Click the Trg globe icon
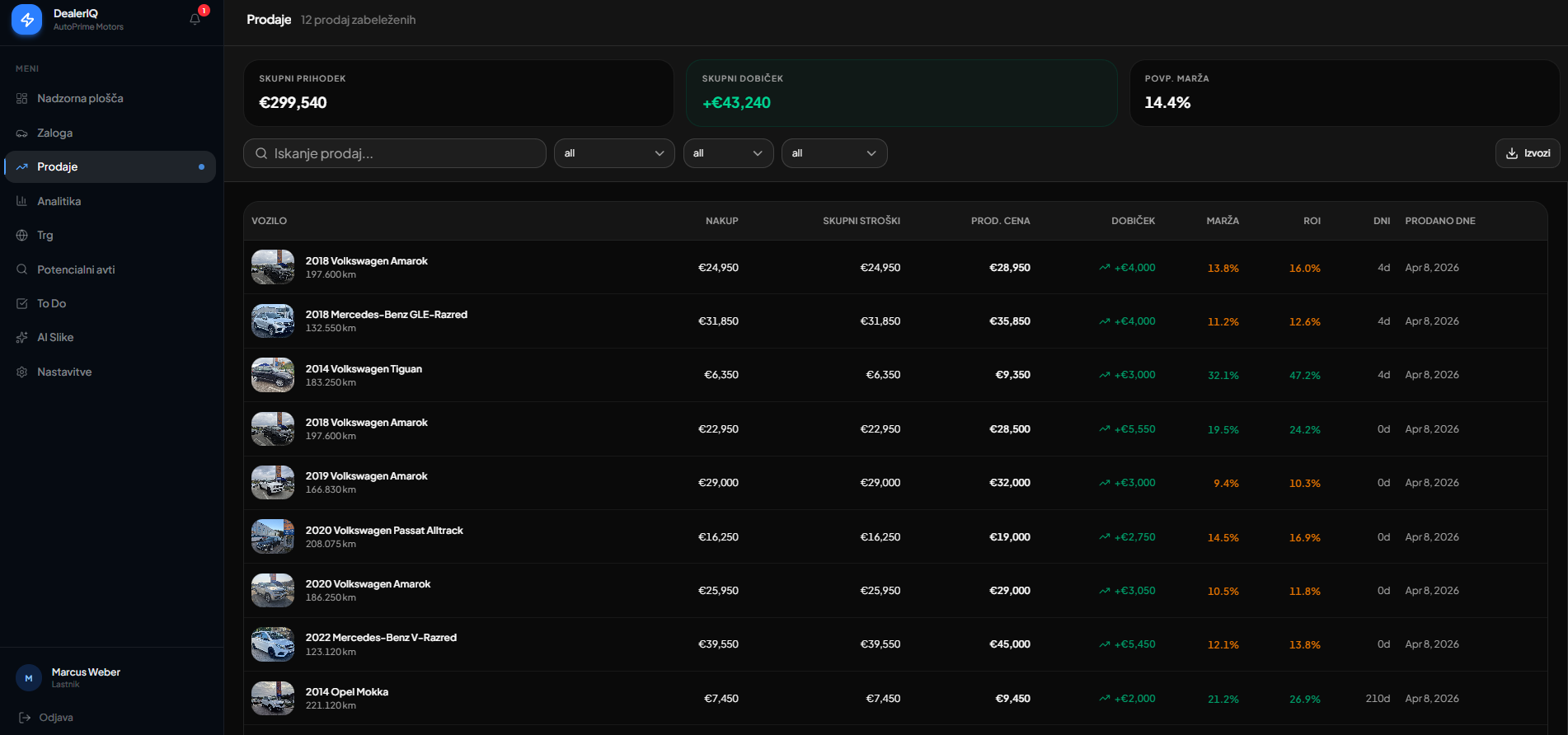Image resolution: width=1568 pixels, height=735 pixels. (22, 236)
